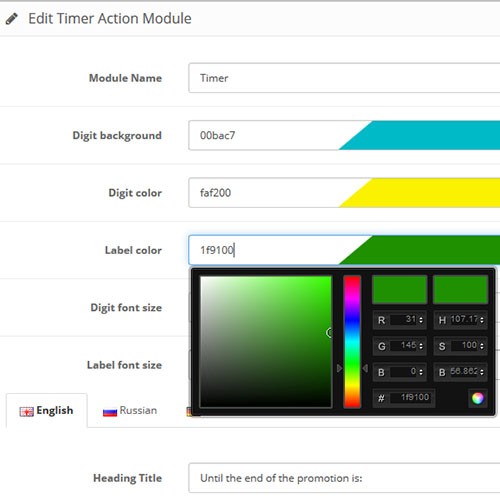The image size is (500, 500).
Task: Pick a shade in the saturation gradient square
Action: tap(266, 342)
